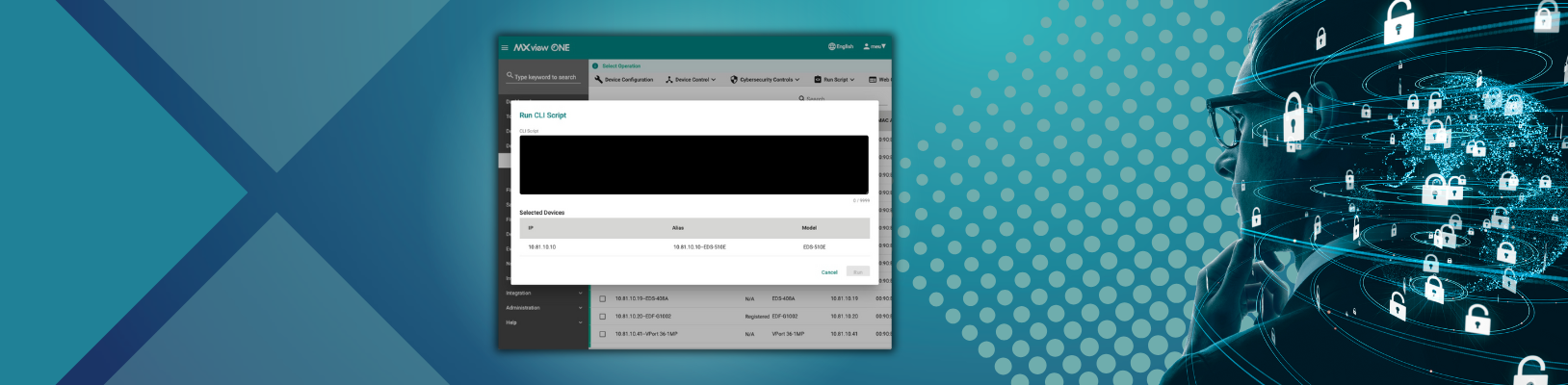Open the hamburger menu beside MXview ONE

coord(504,47)
